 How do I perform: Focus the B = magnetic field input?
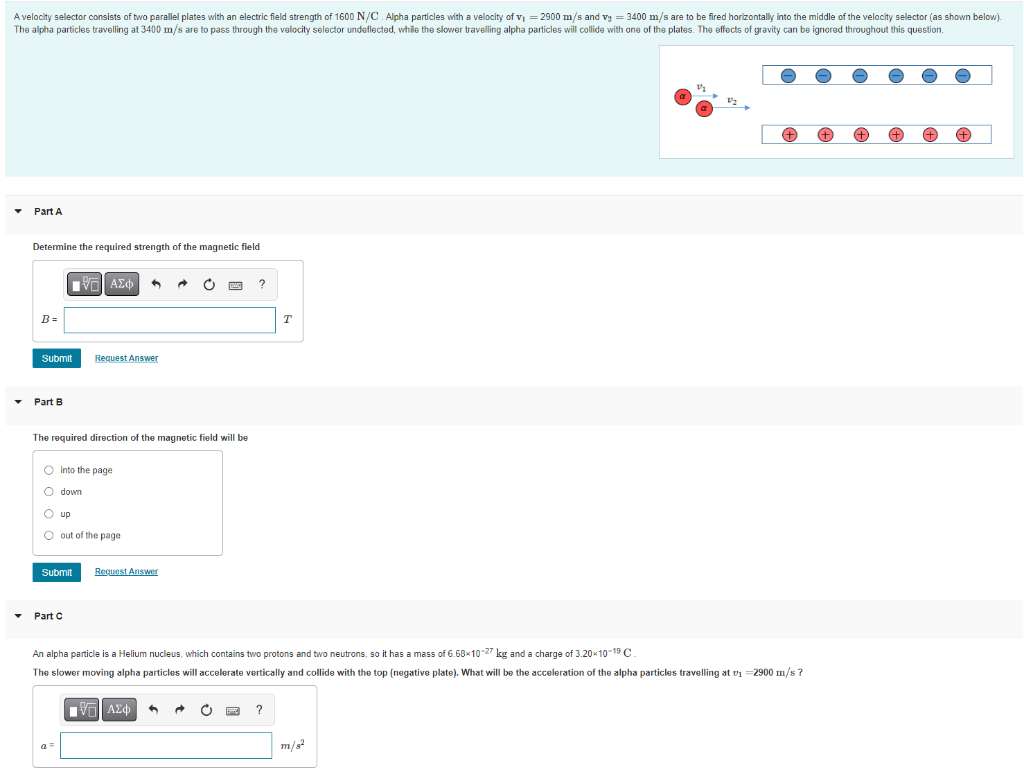[170, 320]
